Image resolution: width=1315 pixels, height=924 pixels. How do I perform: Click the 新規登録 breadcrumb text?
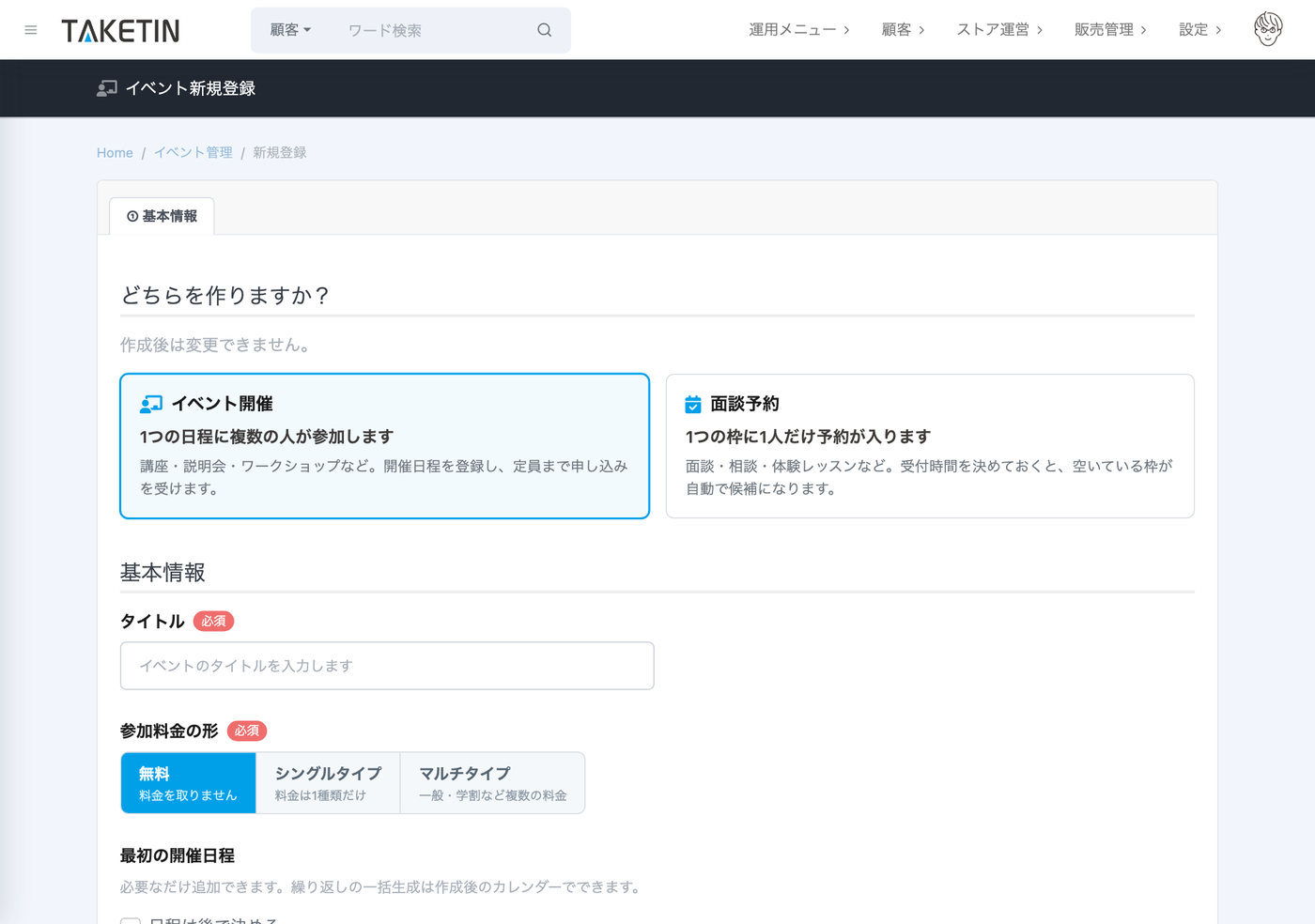280,153
